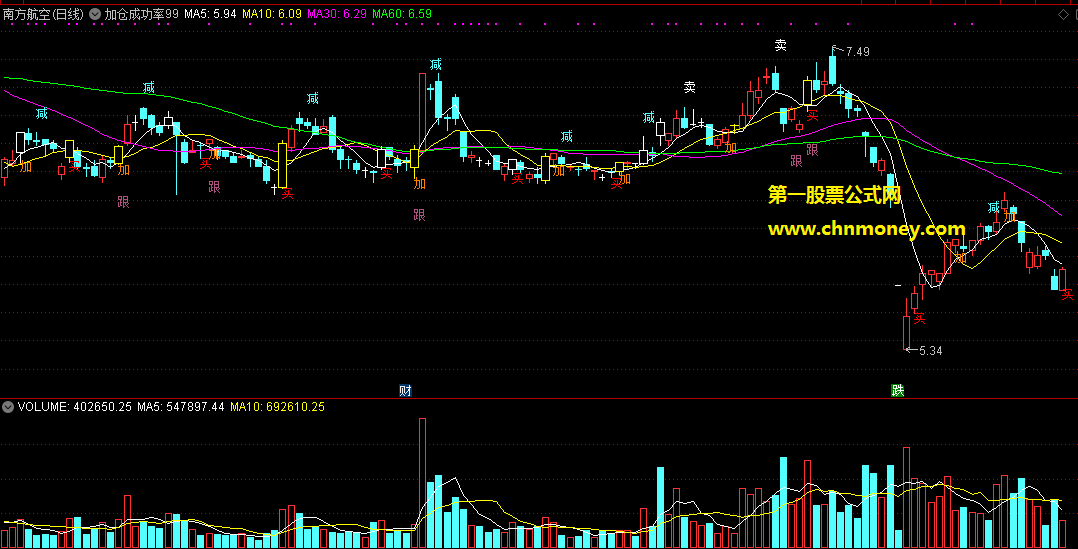Click the magenta MA30: 6.29 label

(337, 14)
